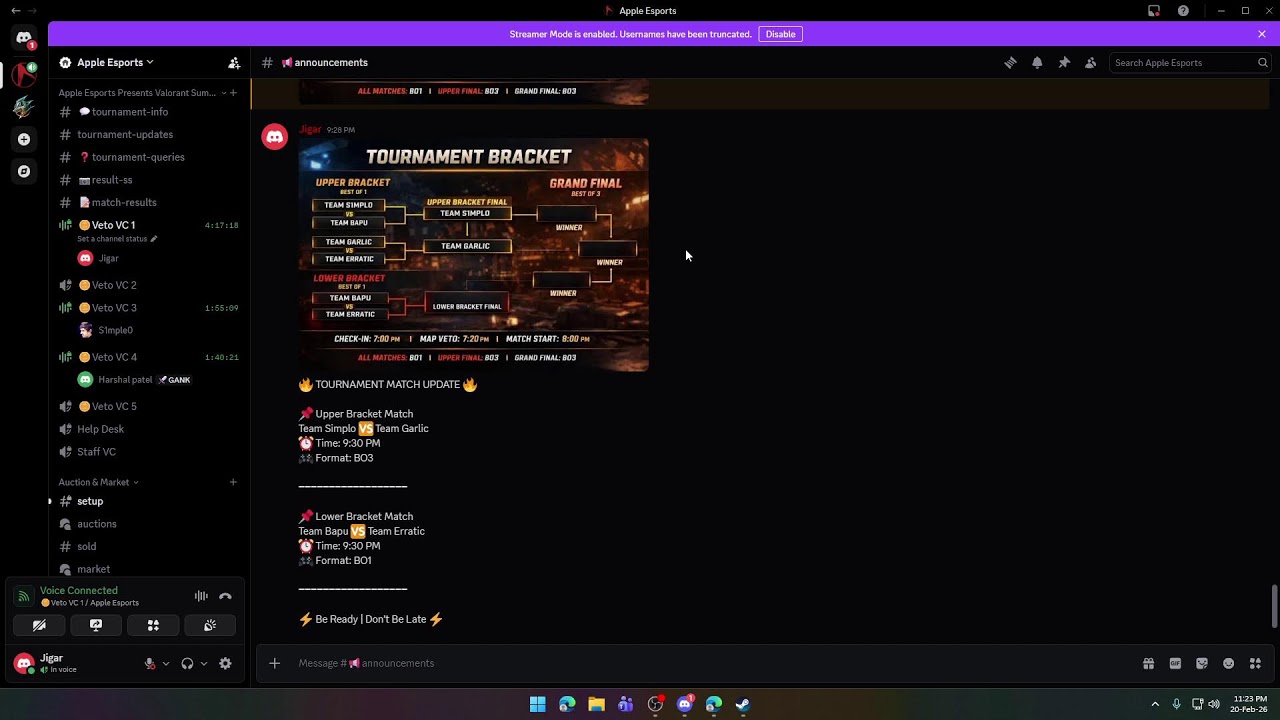Open voice connection quality details icon
This screenshot has width=1280, height=720.
click(23, 596)
